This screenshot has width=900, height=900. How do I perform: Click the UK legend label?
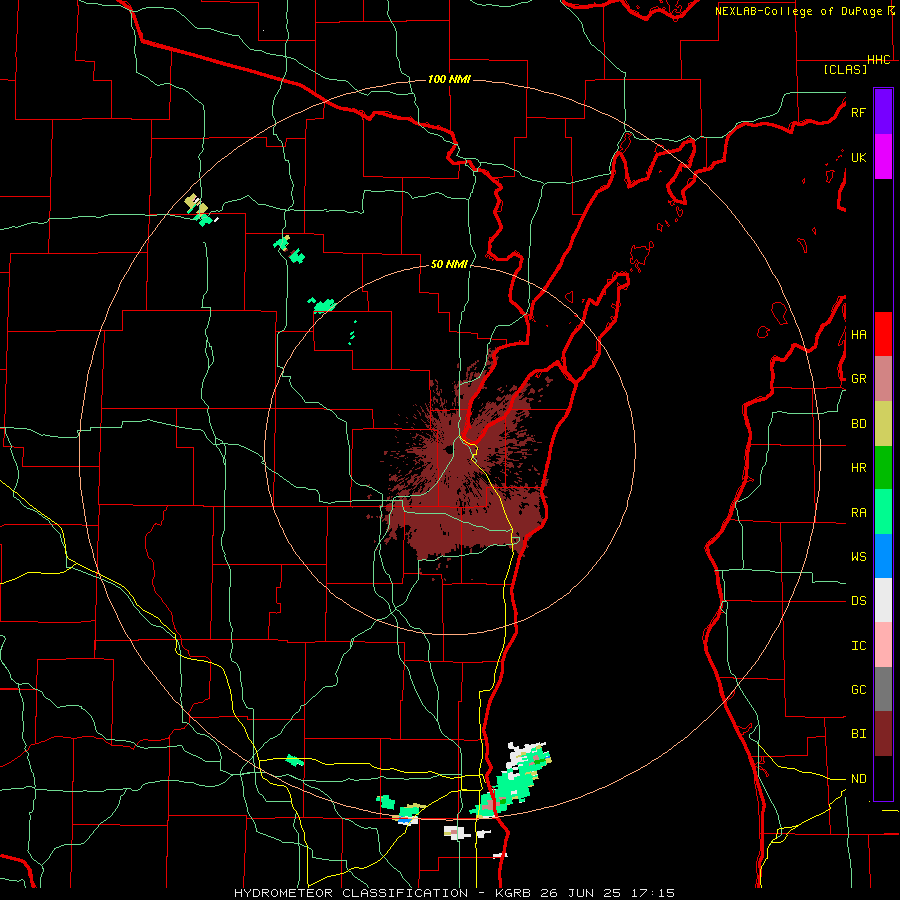coord(858,157)
